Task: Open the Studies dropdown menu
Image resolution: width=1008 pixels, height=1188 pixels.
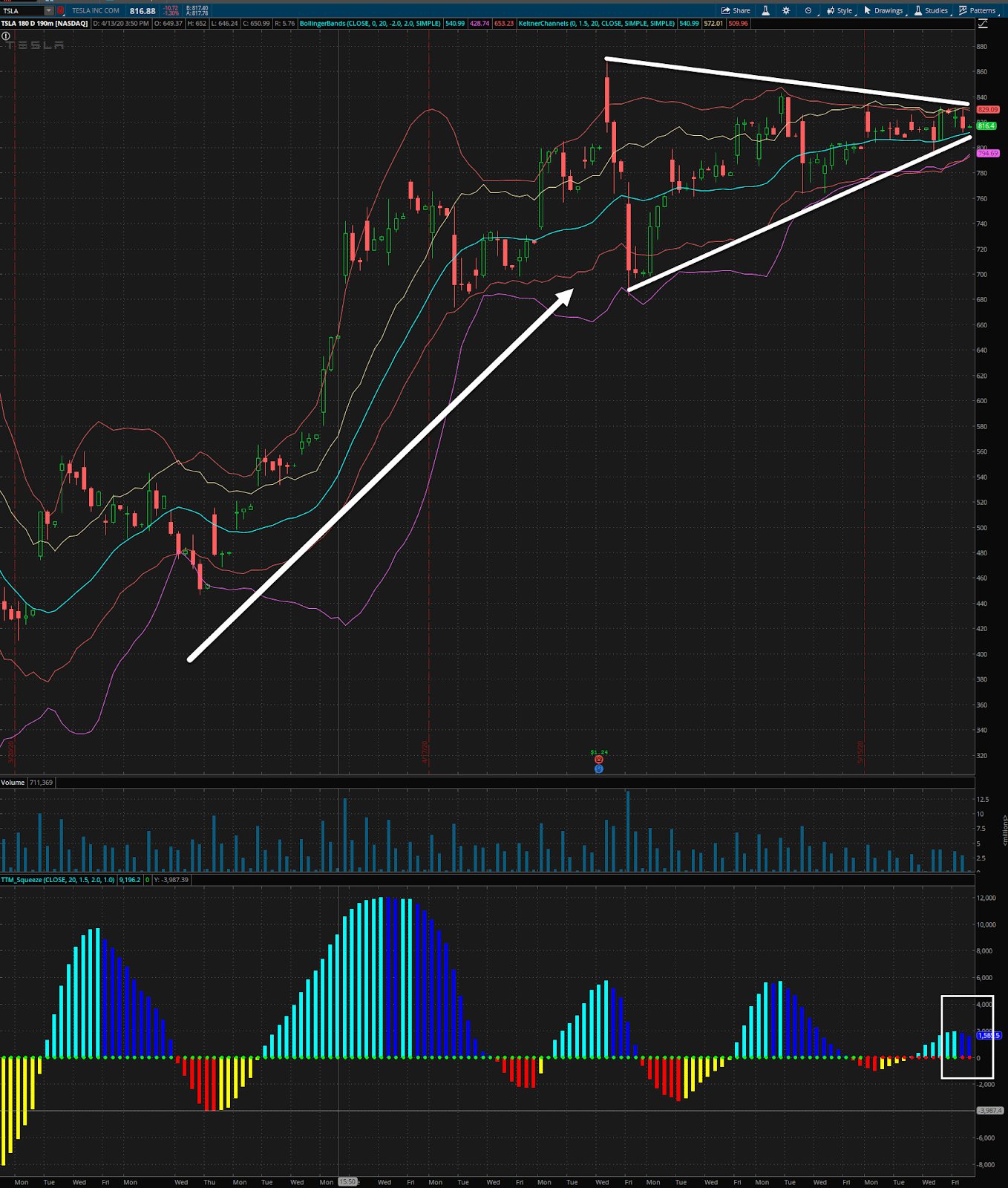Action: [x=931, y=10]
